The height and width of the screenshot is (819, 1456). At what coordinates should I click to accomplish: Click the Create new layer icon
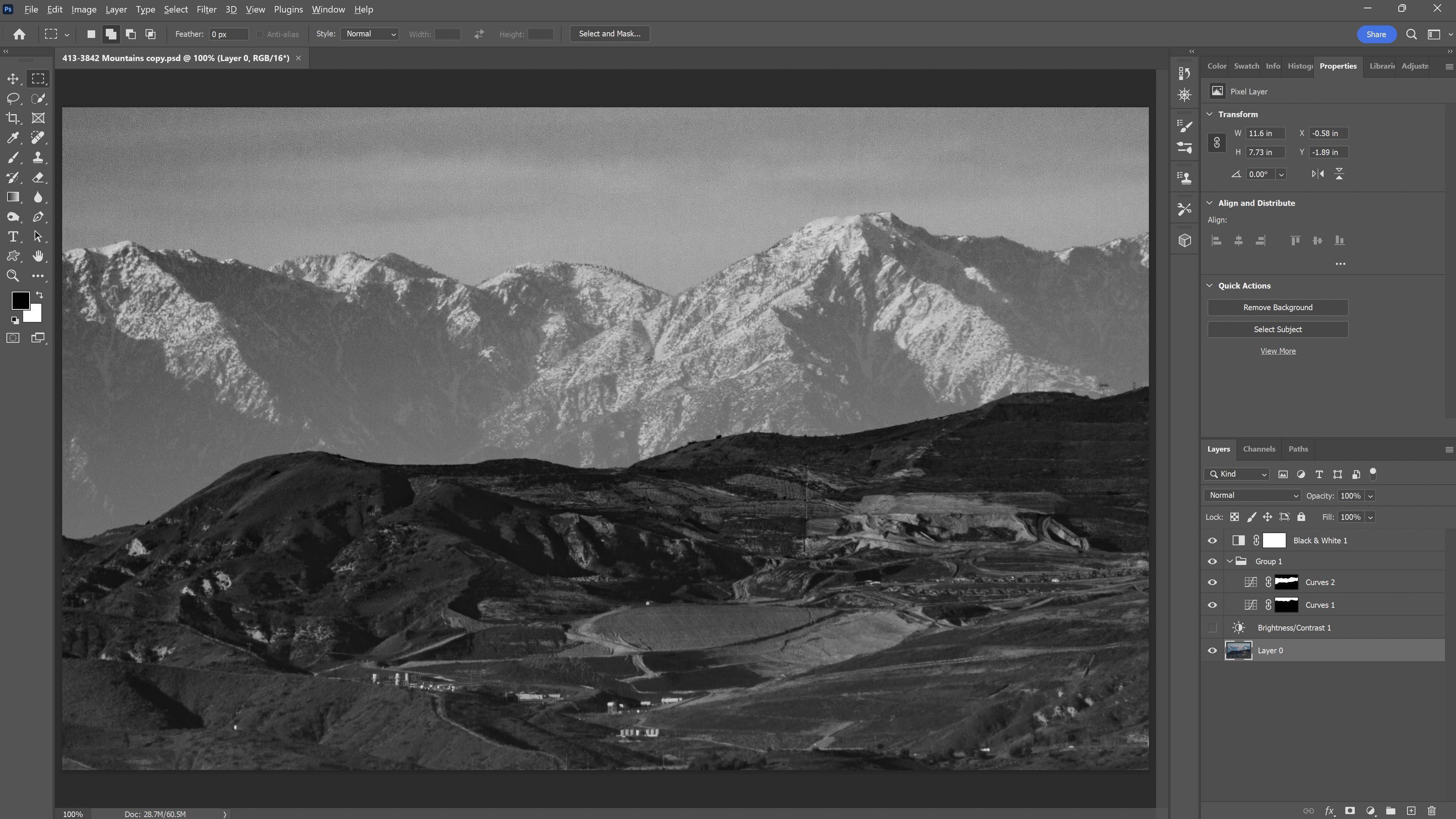tap(1411, 811)
